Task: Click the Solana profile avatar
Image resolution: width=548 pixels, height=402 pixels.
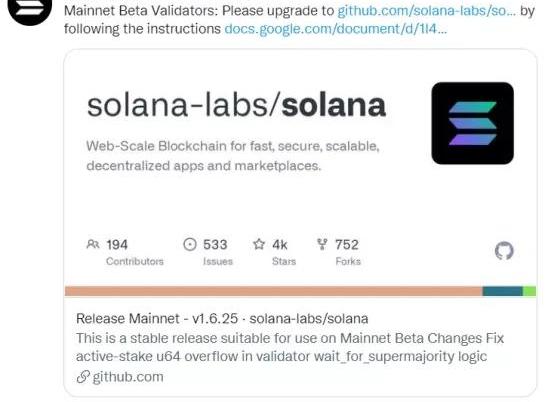Action: coord(30,8)
